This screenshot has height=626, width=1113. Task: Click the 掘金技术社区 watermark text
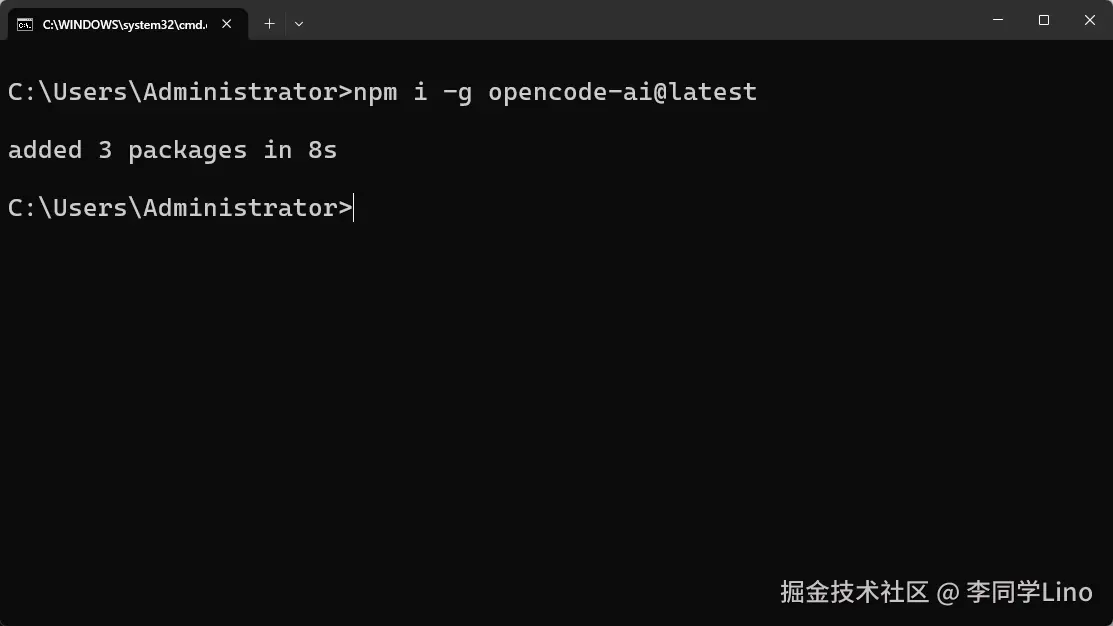855,592
